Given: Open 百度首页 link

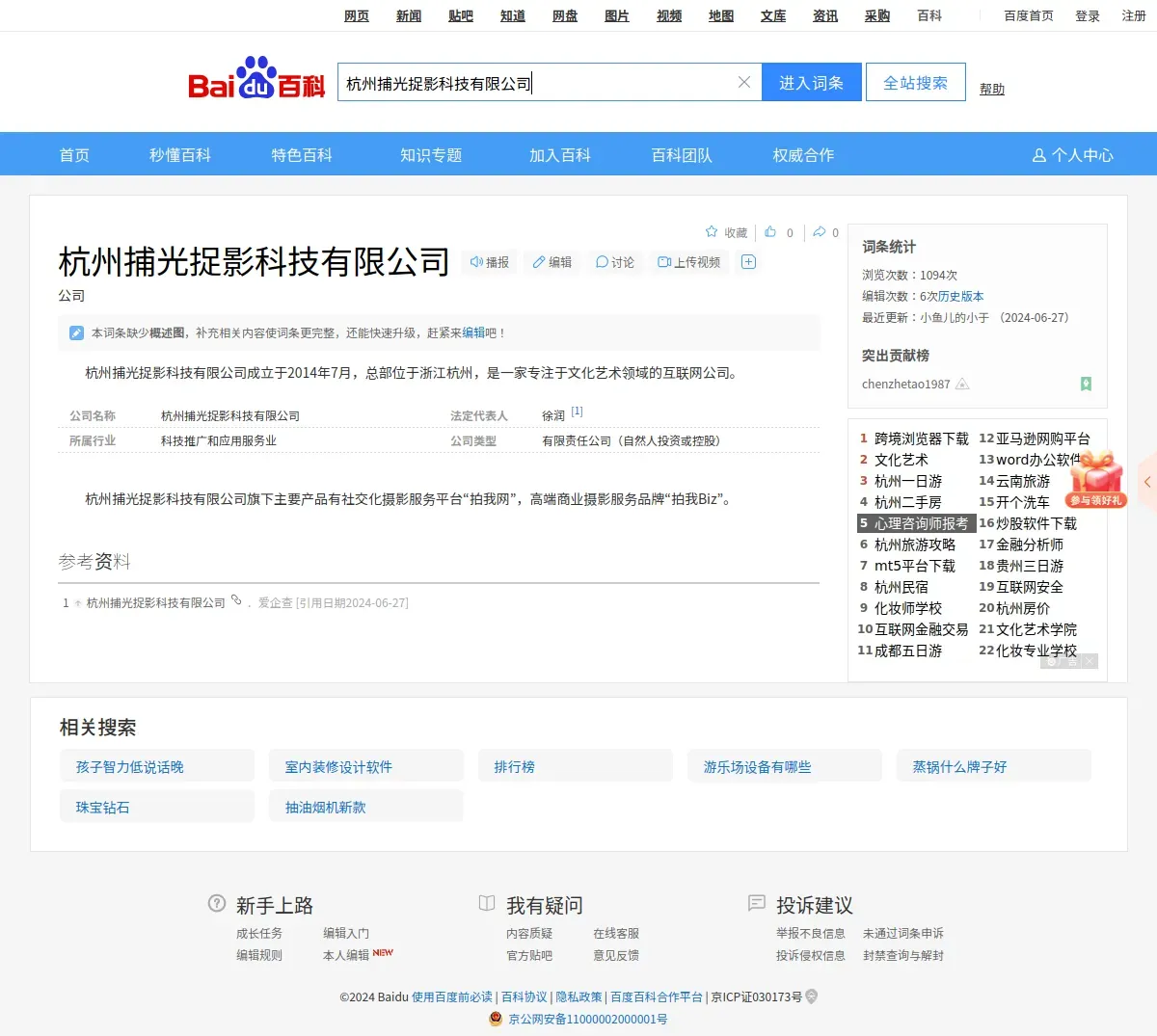Looking at the screenshot, I should (1029, 15).
